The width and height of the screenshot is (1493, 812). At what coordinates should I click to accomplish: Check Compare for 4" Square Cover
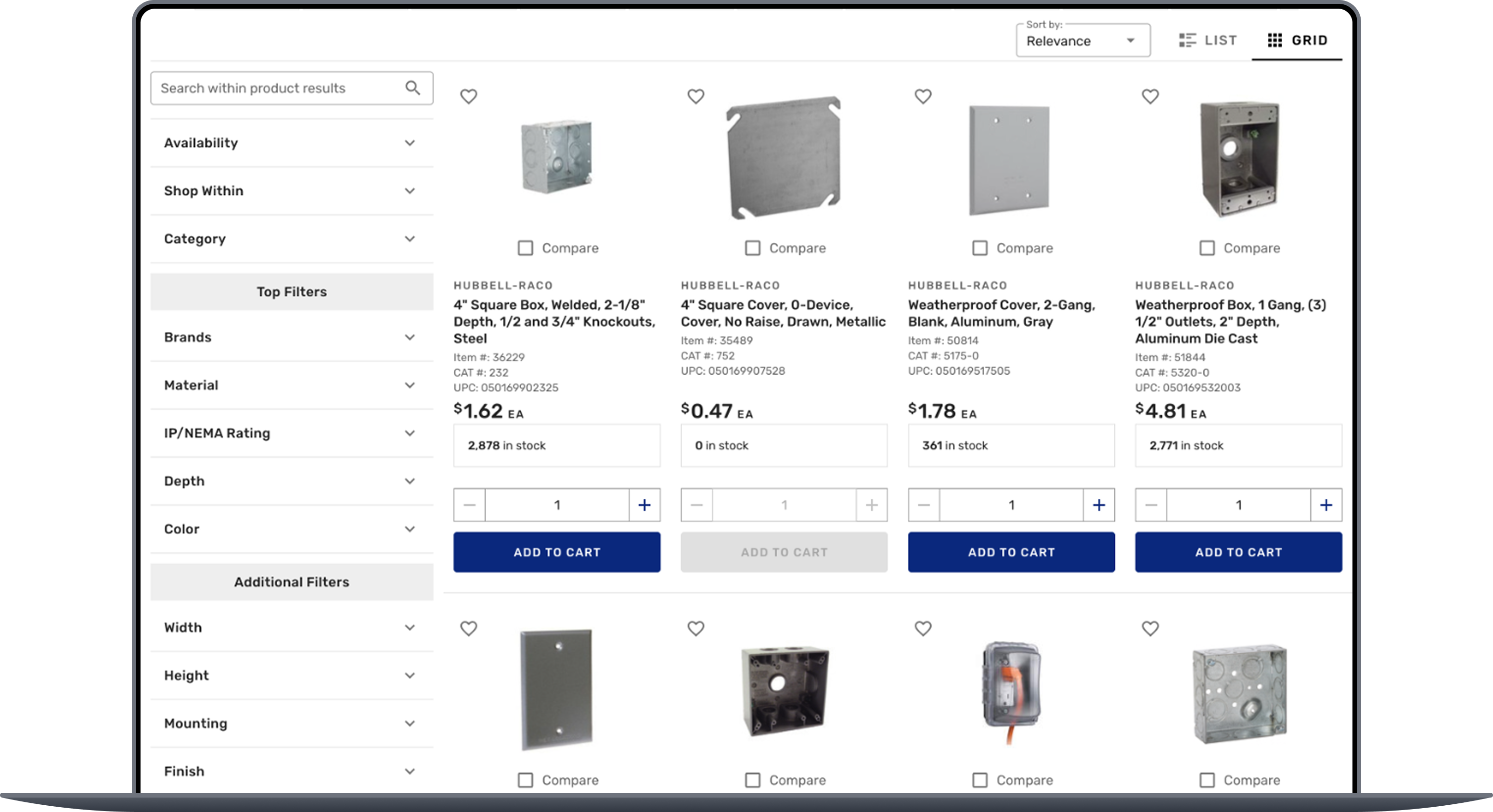pyautogui.click(x=752, y=248)
